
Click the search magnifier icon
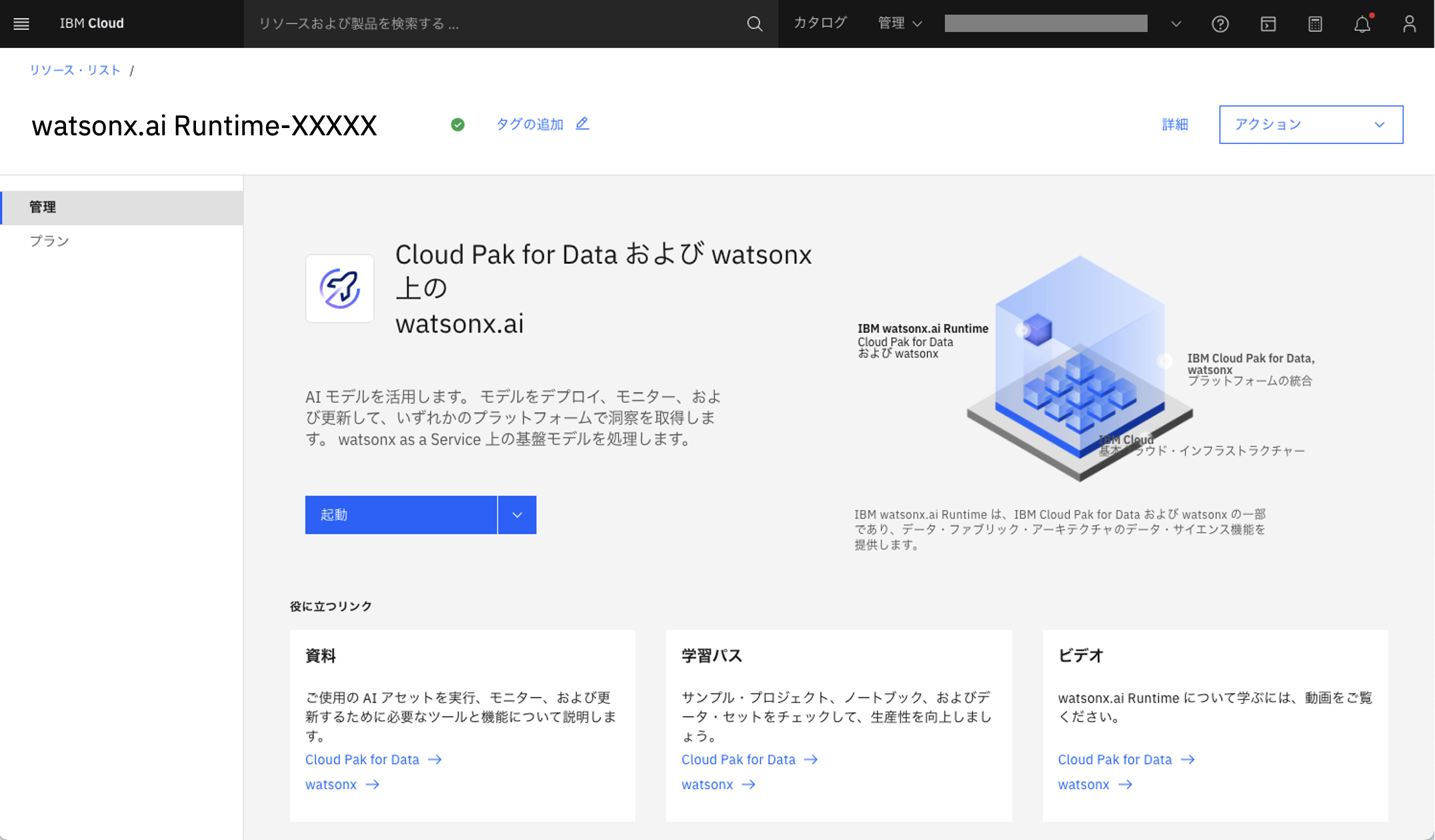click(x=754, y=24)
